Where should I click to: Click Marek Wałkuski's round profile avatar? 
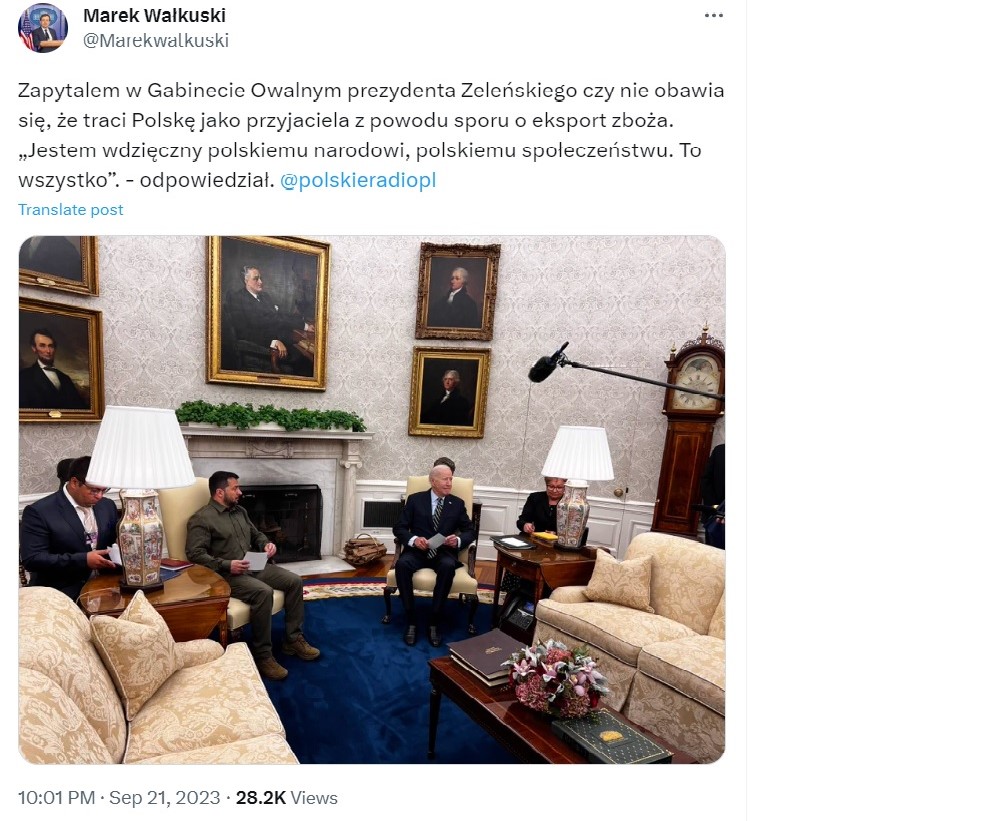coord(43,27)
